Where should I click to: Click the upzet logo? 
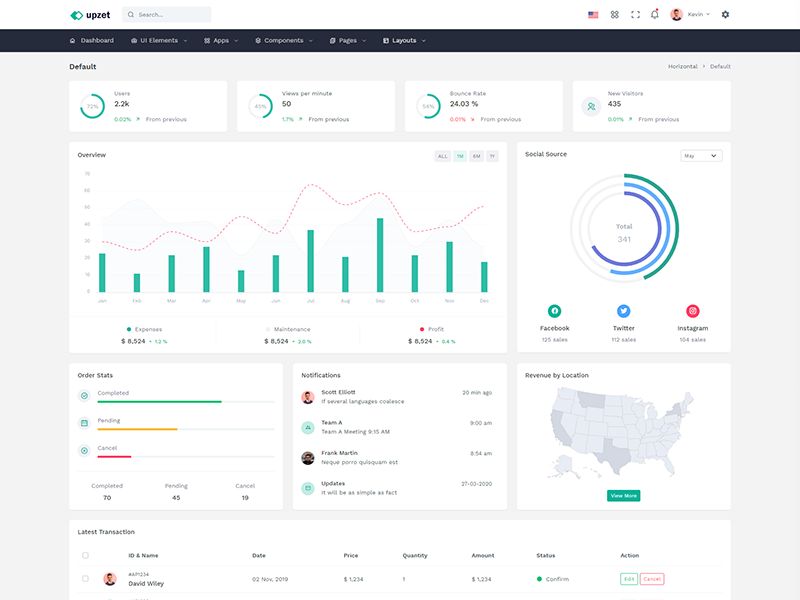[90, 15]
